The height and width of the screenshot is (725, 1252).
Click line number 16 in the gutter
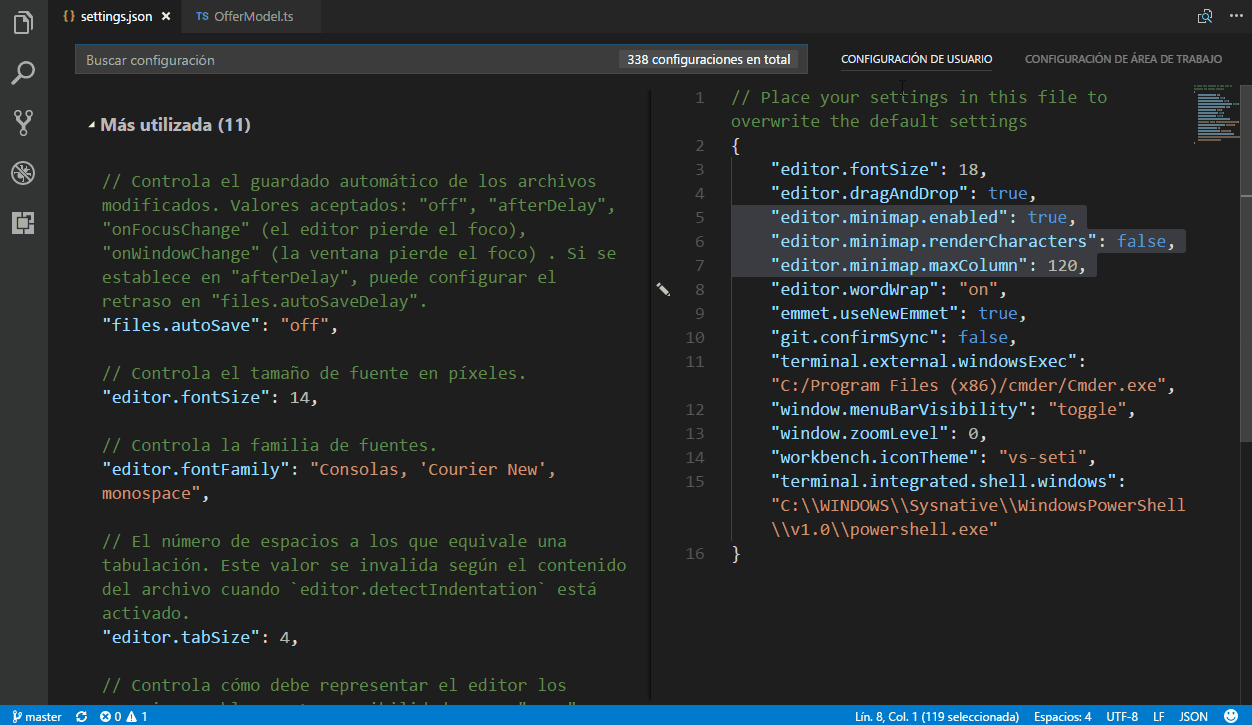pyautogui.click(x=695, y=553)
